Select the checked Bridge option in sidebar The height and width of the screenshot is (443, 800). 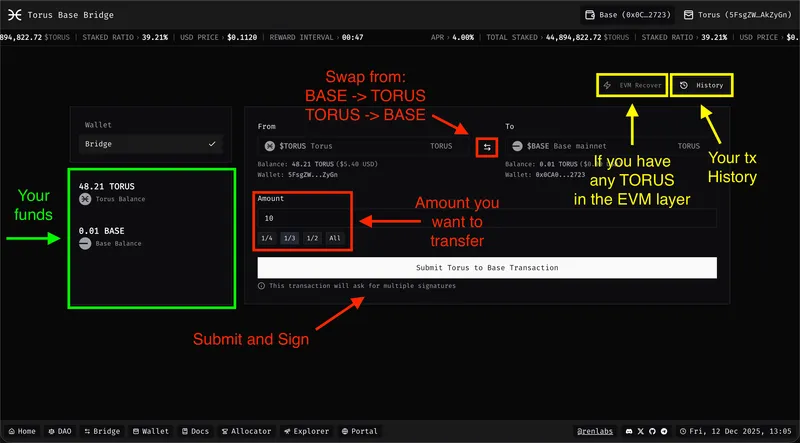[151, 144]
